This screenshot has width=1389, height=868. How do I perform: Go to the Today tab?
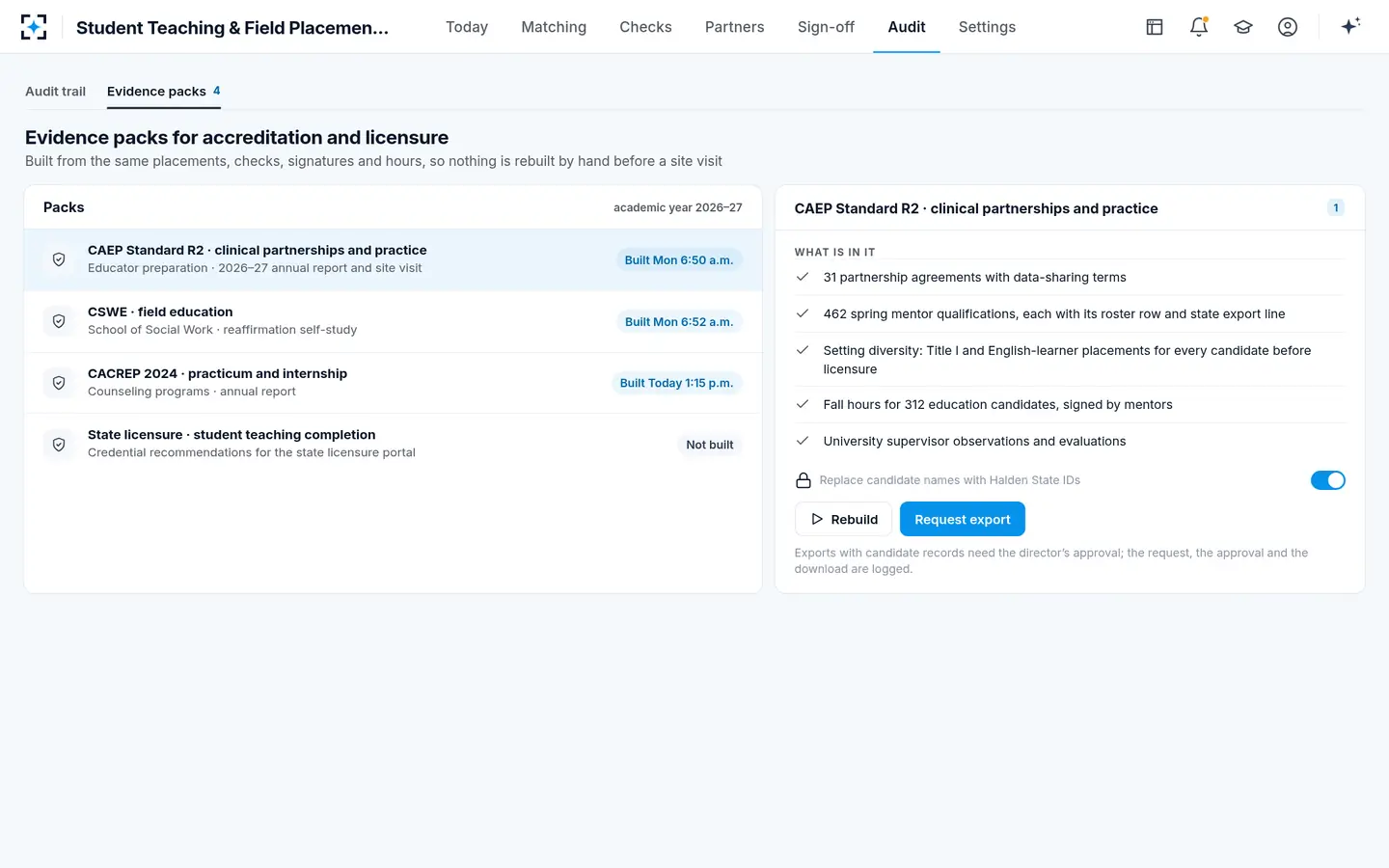tap(467, 27)
